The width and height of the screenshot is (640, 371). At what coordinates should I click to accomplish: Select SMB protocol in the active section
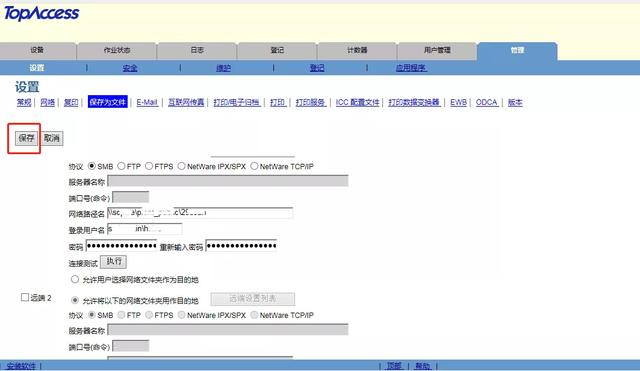(x=92, y=166)
